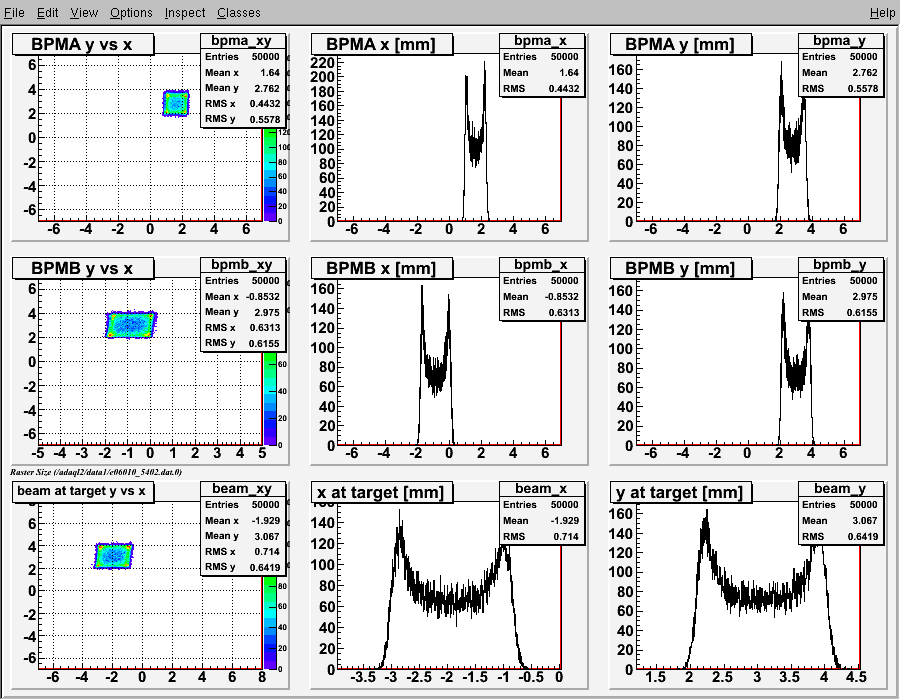Click the bpmb_y statistics box header
This screenshot has height=700, width=900.
(x=841, y=265)
